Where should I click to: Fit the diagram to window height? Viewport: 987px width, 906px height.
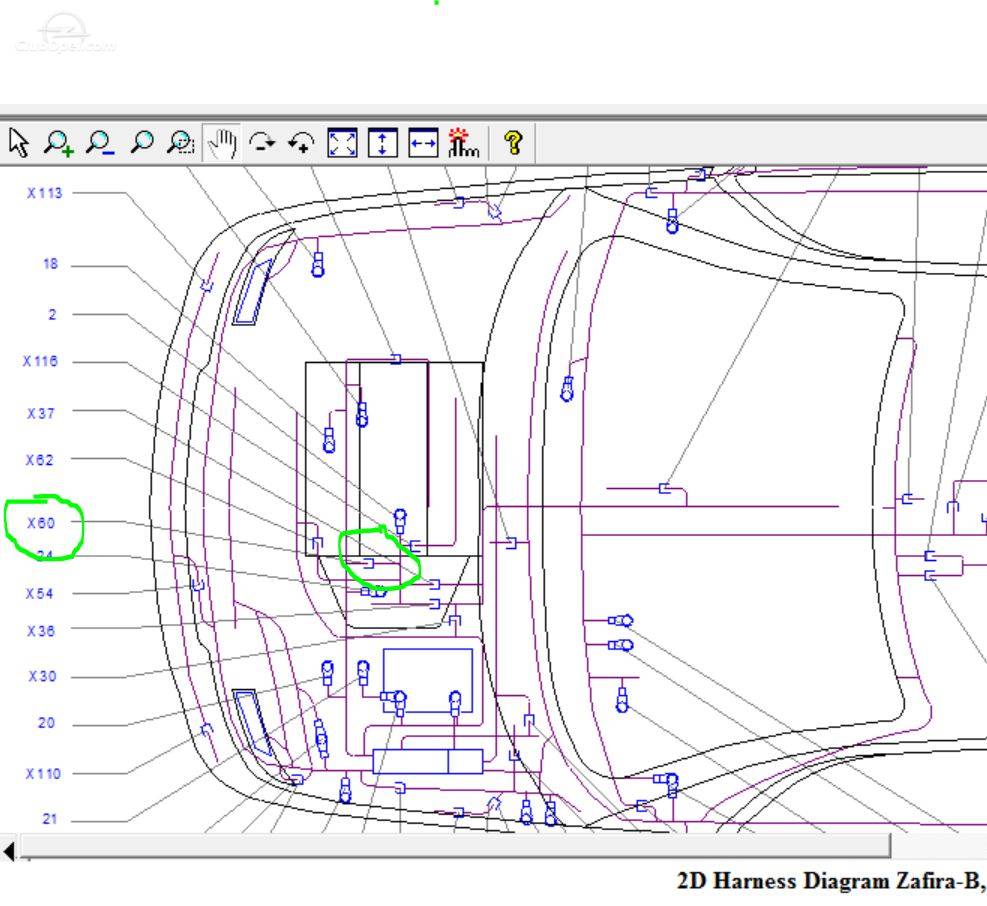pos(383,143)
